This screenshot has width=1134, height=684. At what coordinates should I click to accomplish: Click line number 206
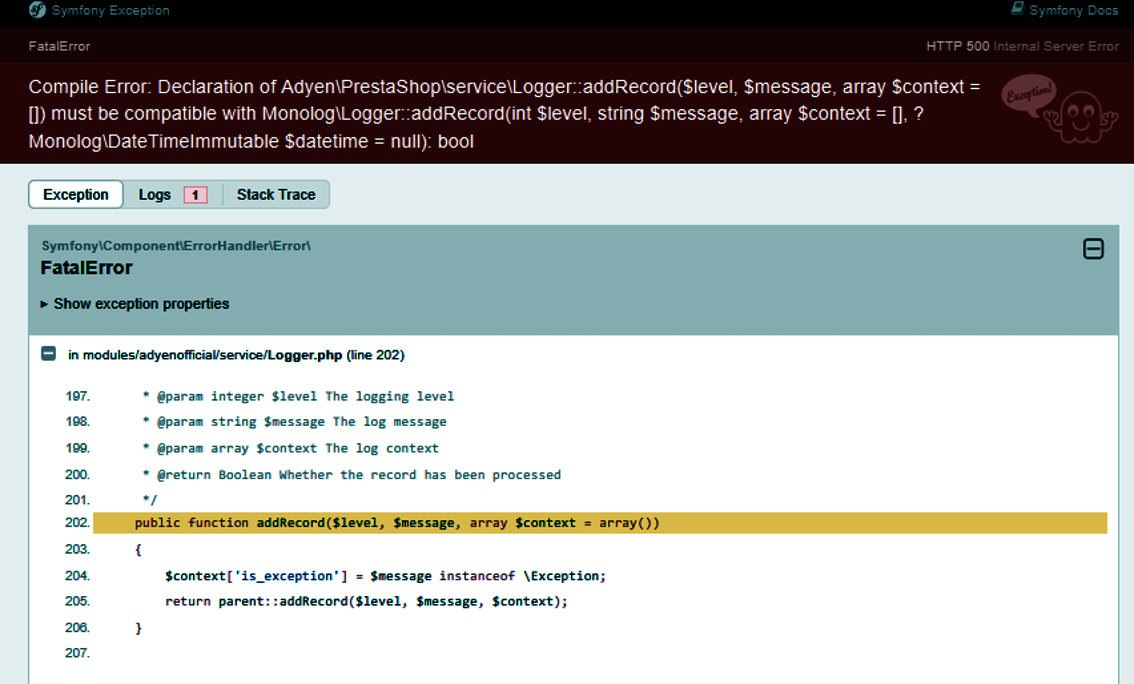pyautogui.click(x=77, y=628)
